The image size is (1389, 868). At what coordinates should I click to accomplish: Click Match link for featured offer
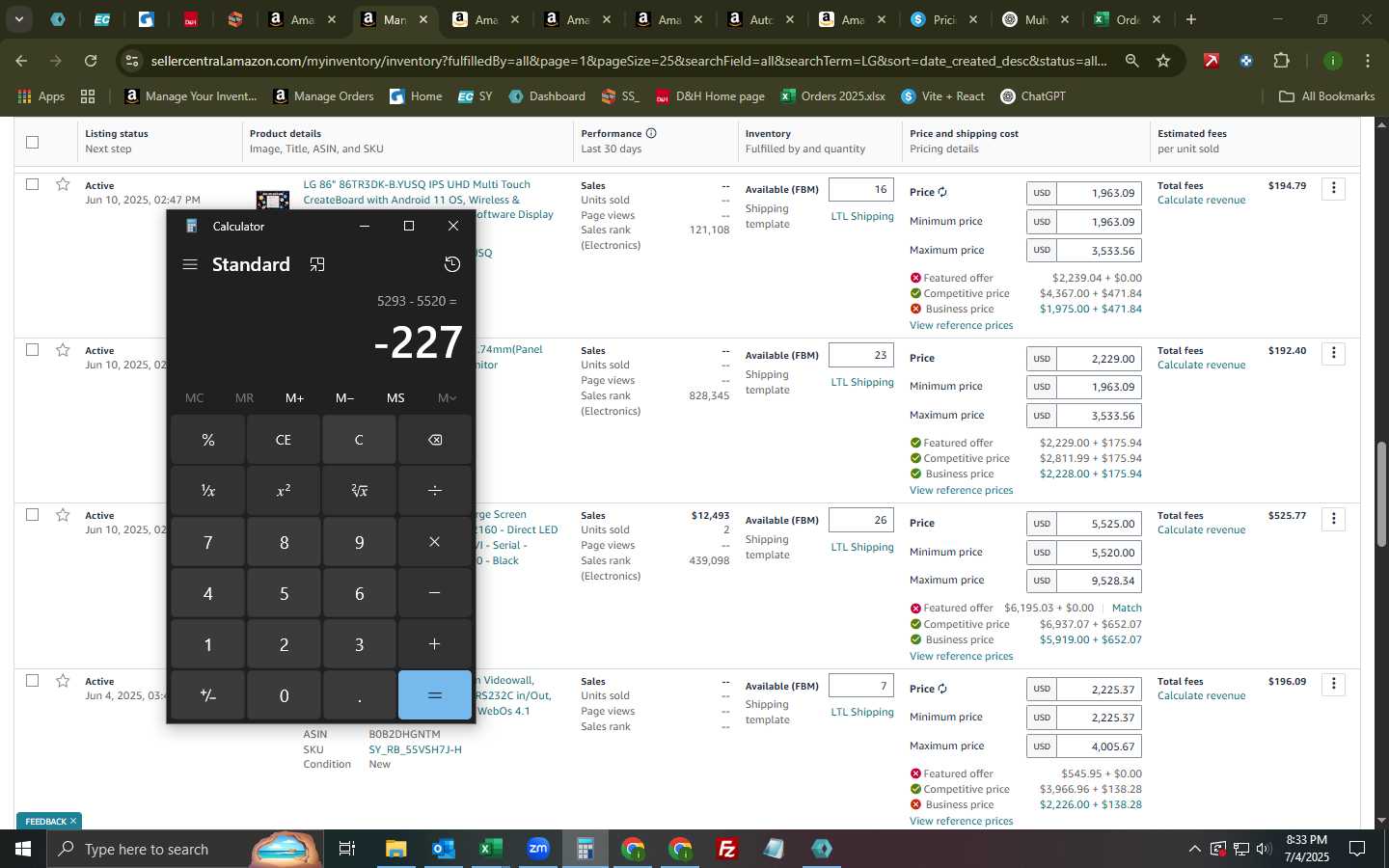click(1126, 608)
